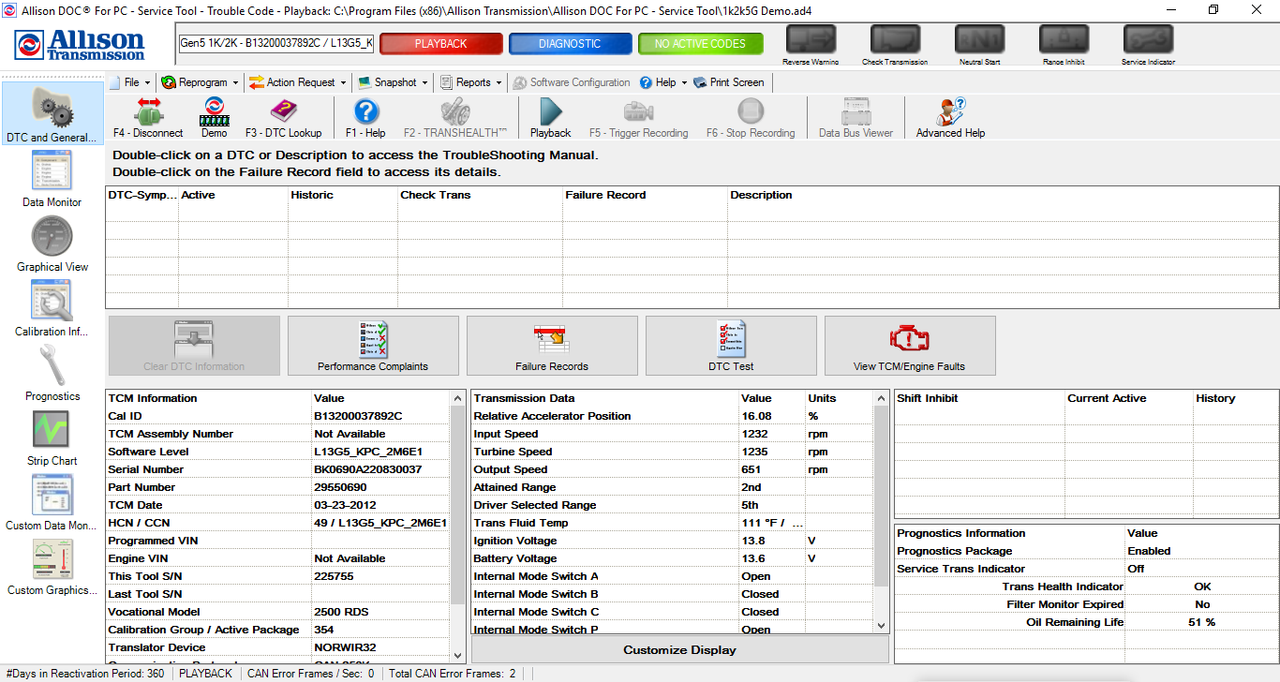Select the Input Speed 1232 value
This screenshot has height=682, width=1280.
(x=756, y=434)
